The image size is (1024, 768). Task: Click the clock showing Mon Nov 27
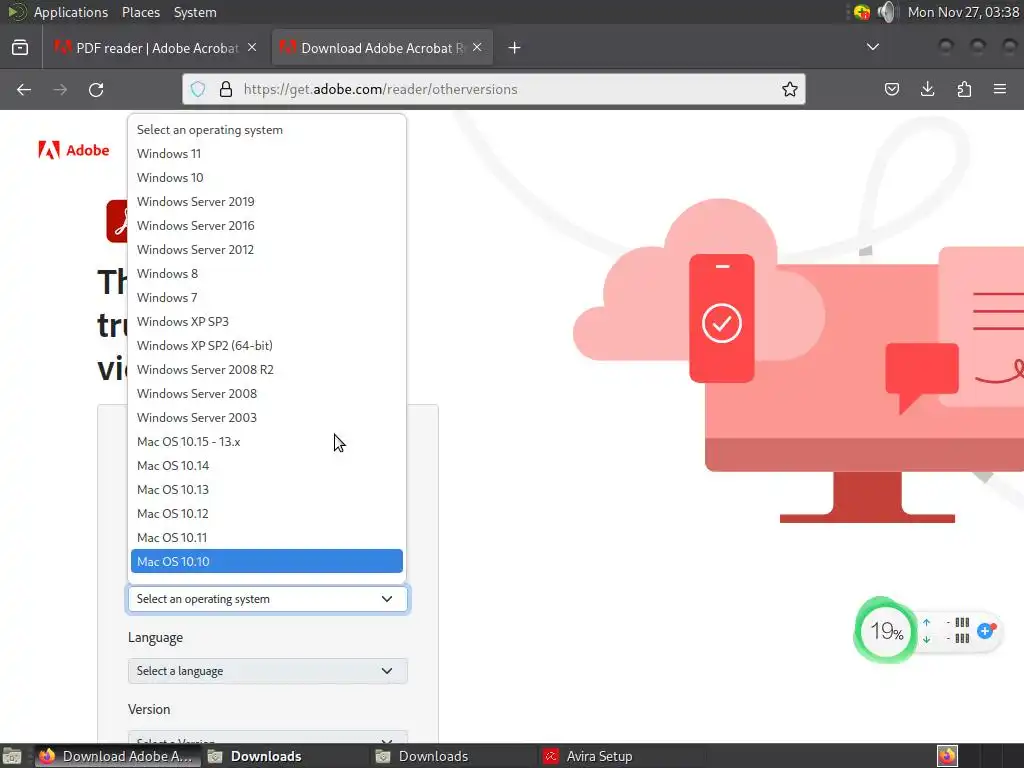coord(963,12)
